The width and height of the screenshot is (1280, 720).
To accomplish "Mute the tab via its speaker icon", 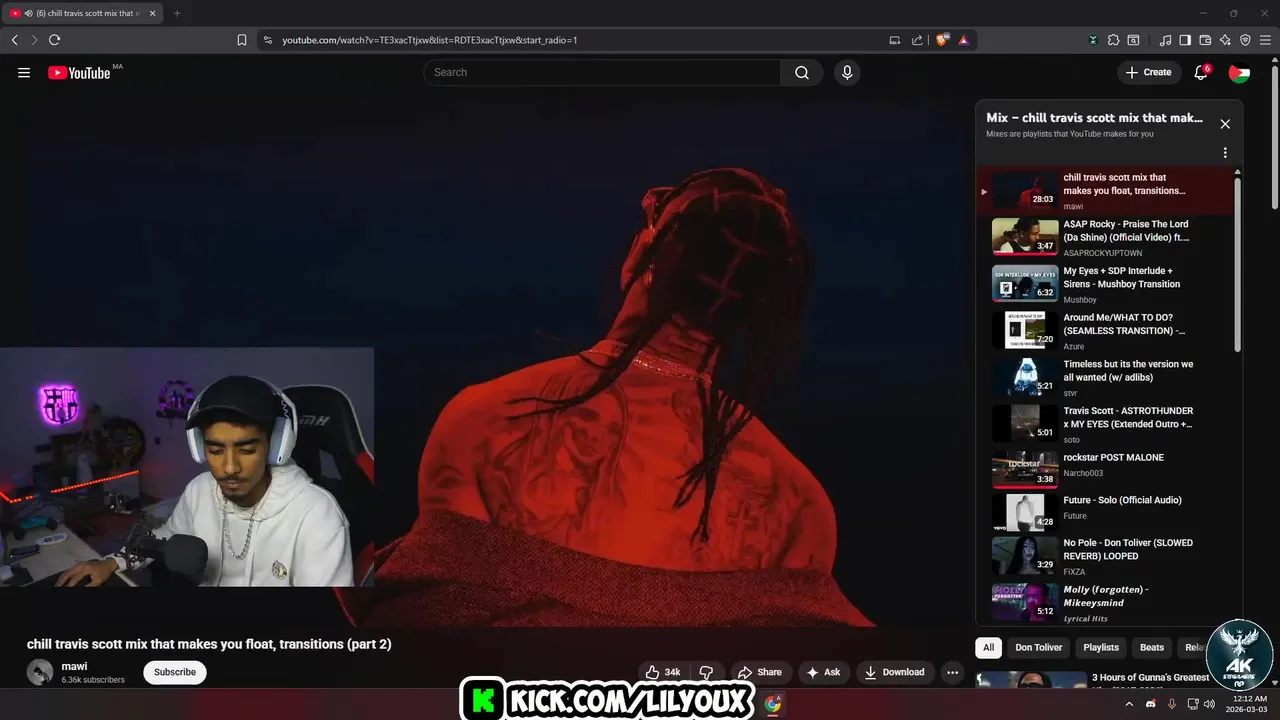I will (x=27, y=13).
